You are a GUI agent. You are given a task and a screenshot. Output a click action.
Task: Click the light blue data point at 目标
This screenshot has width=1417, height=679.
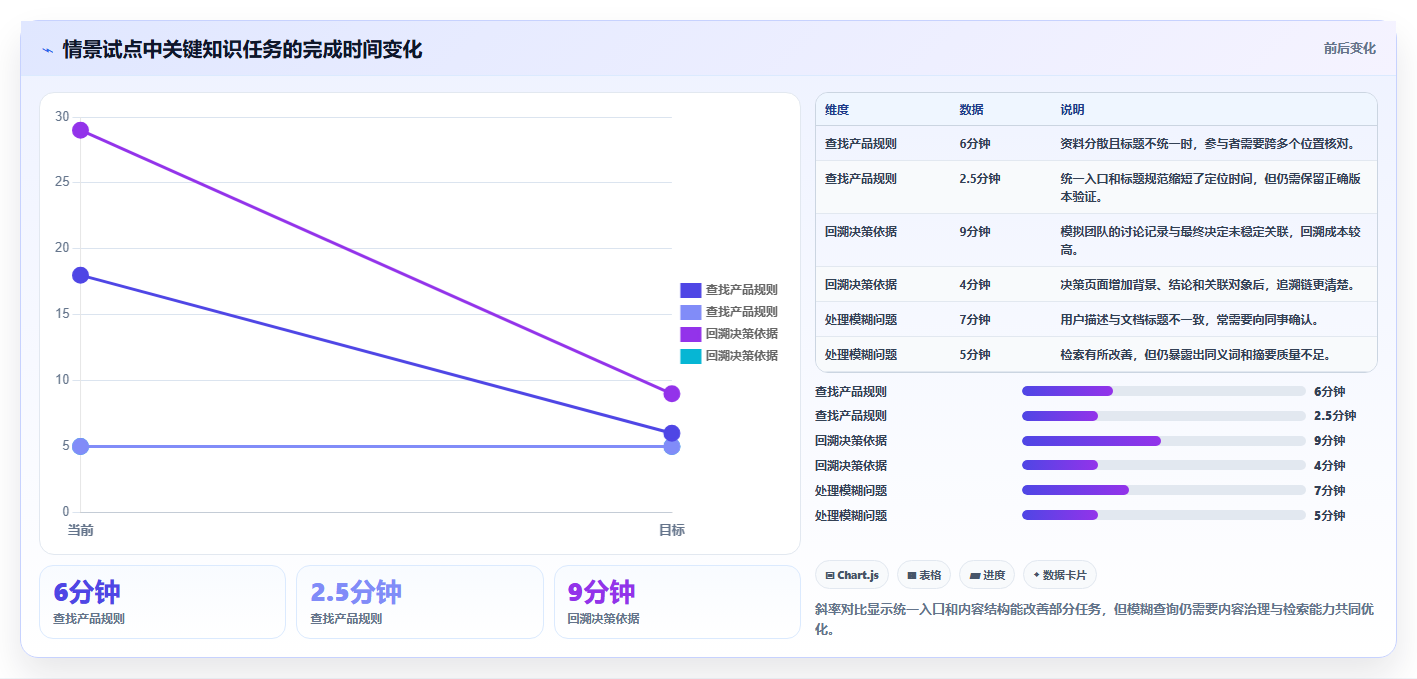click(672, 446)
